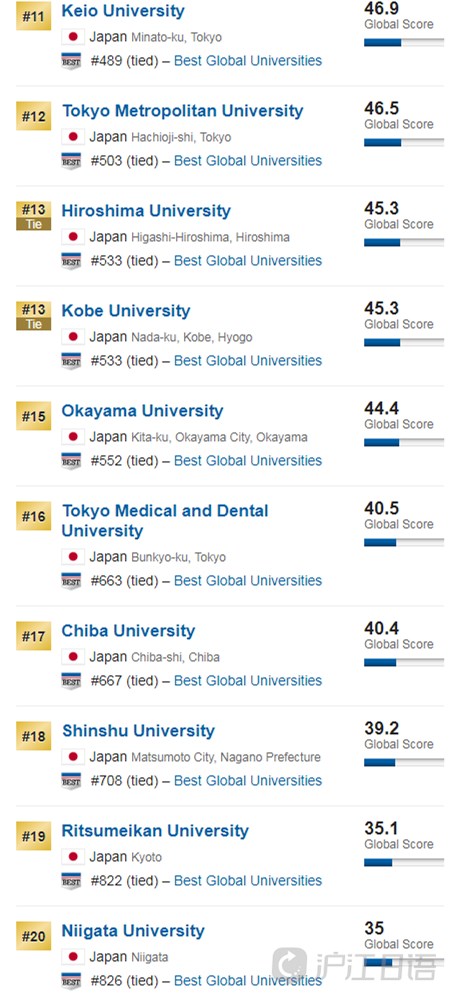
Task: Open the Shinshu University page
Action: 139,730
